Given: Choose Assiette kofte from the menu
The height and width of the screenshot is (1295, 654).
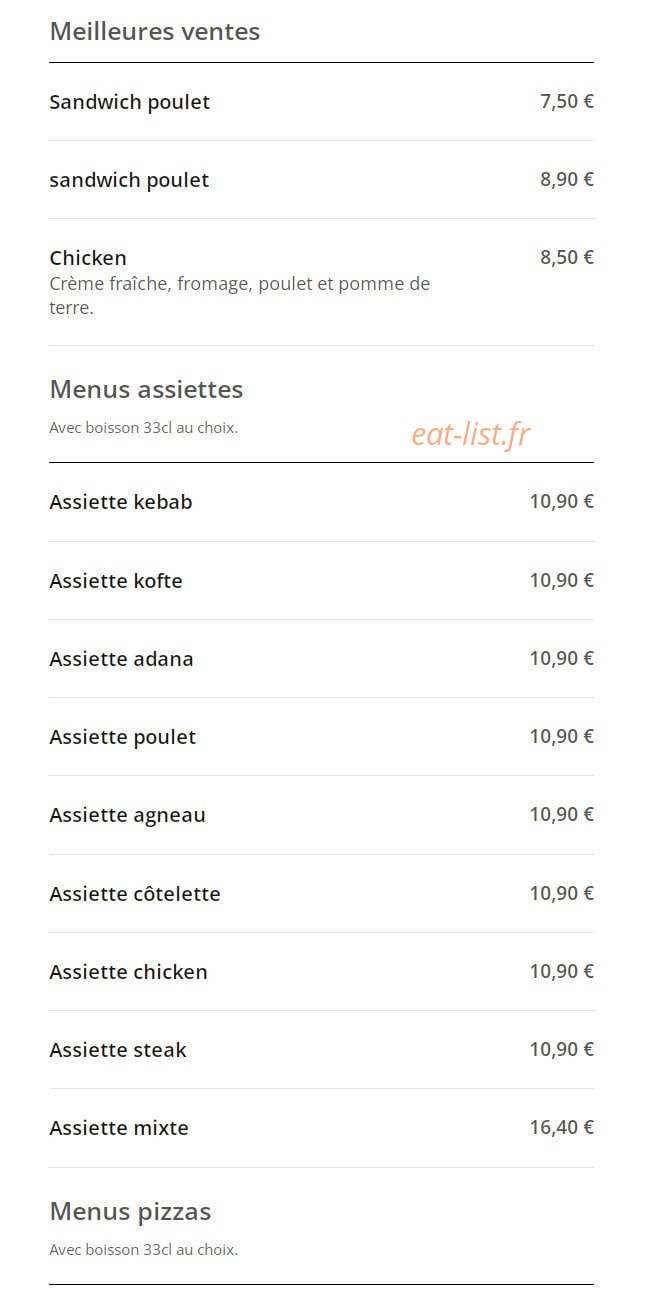Looking at the screenshot, I should pos(321,581).
